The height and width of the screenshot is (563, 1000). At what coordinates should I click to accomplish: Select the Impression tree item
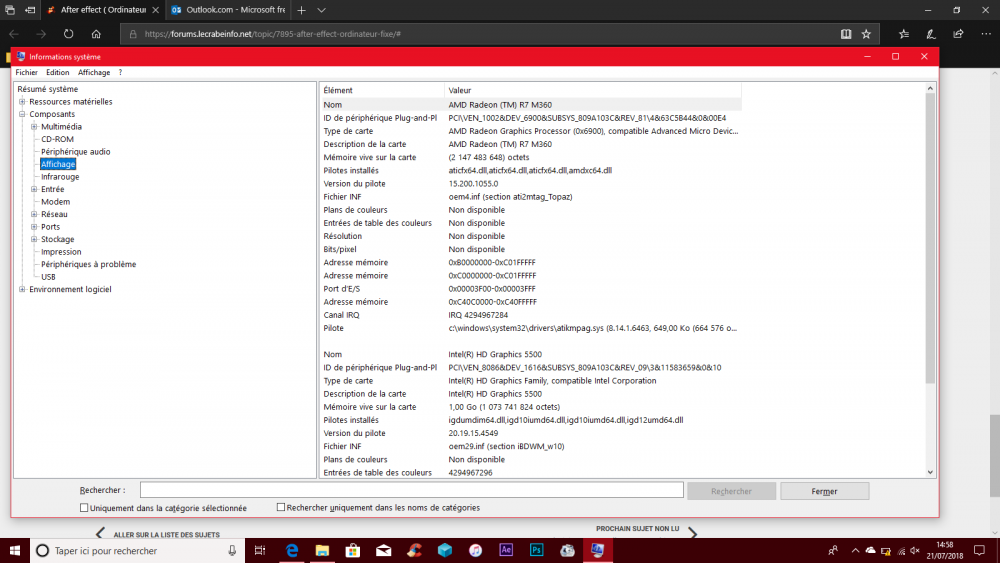click(61, 252)
